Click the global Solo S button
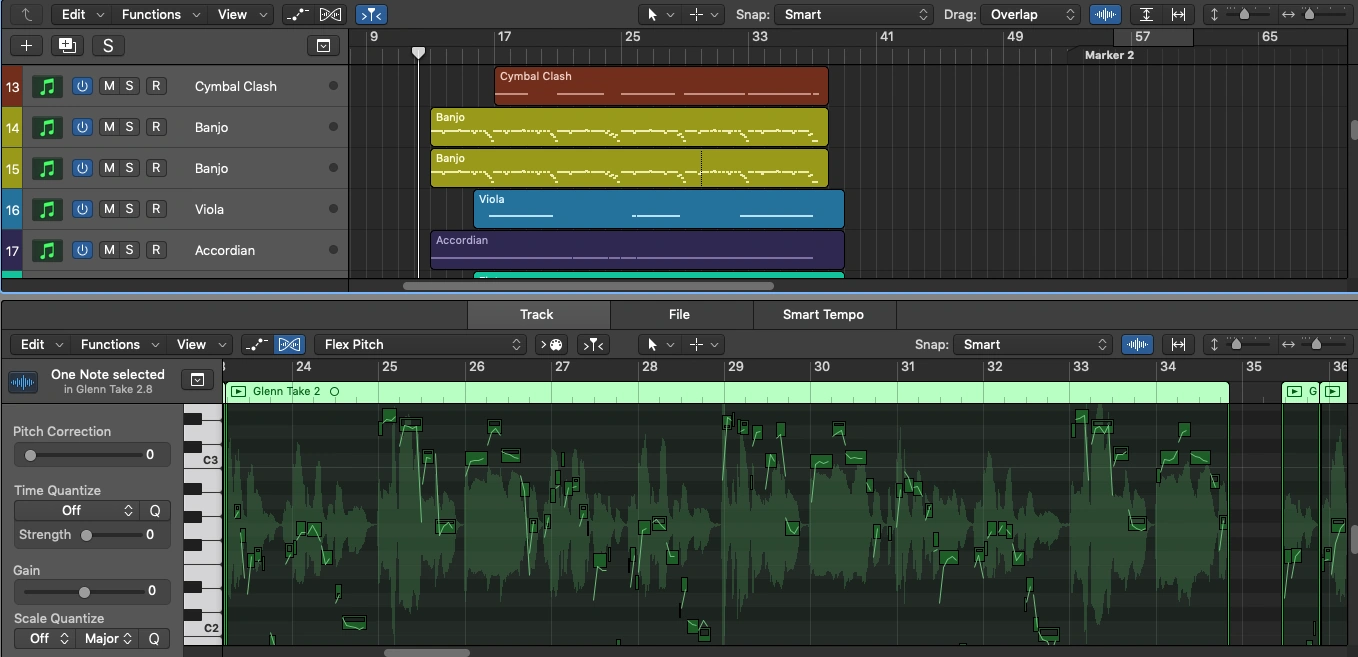The width and height of the screenshot is (1358, 657). click(107, 45)
